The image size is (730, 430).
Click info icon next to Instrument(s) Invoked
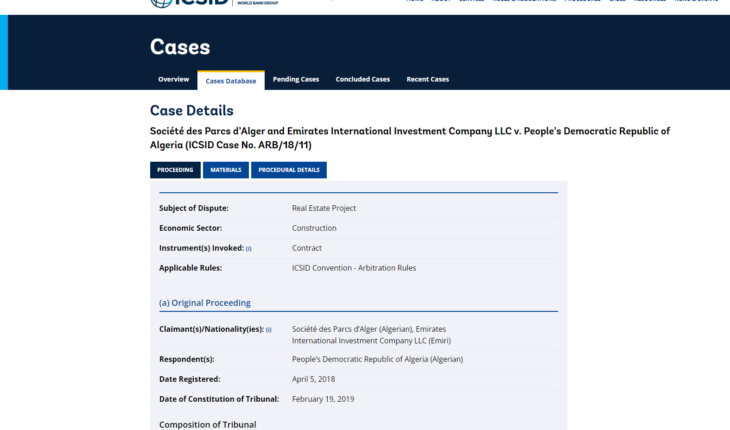tap(249, 249)
